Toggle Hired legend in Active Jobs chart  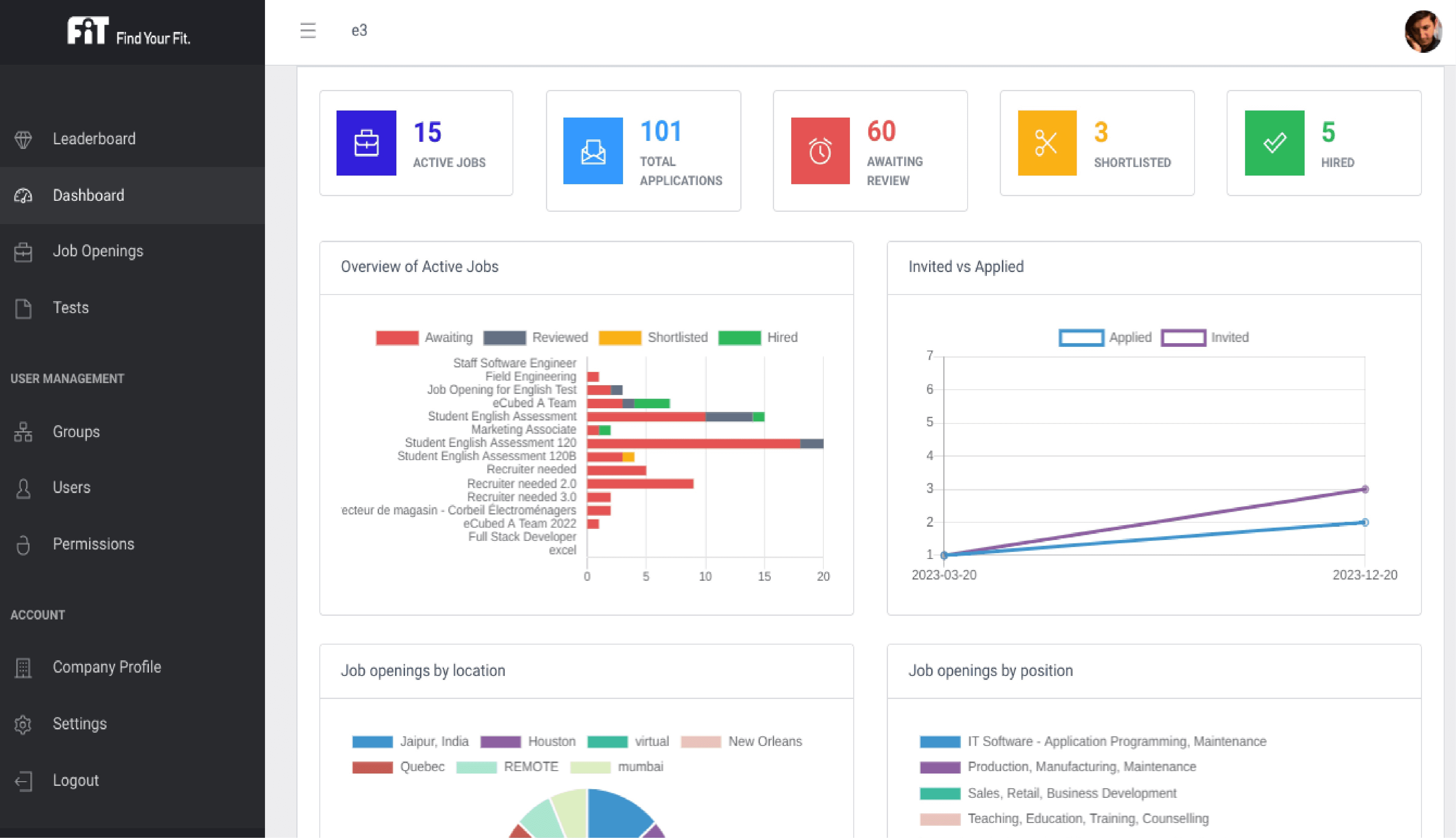[758, 337]
